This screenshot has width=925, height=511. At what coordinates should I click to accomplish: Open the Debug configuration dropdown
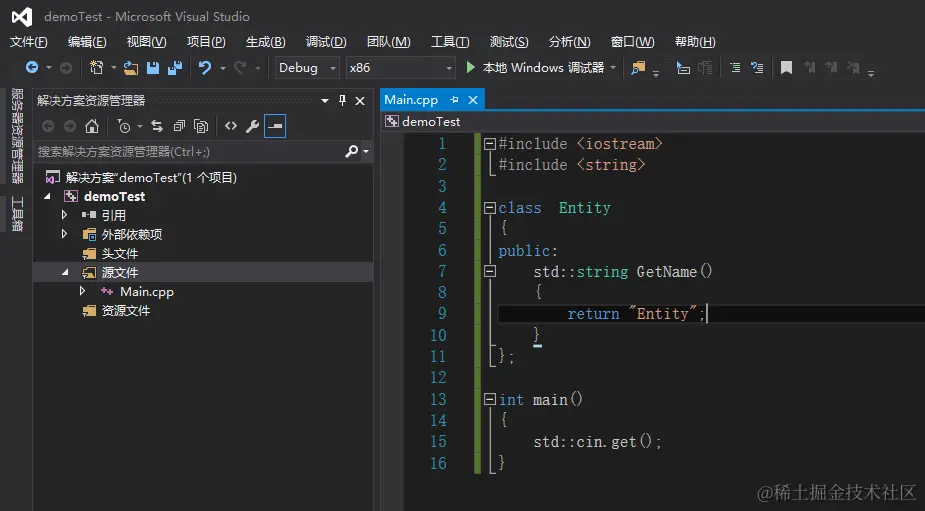[x=307, y=68]
